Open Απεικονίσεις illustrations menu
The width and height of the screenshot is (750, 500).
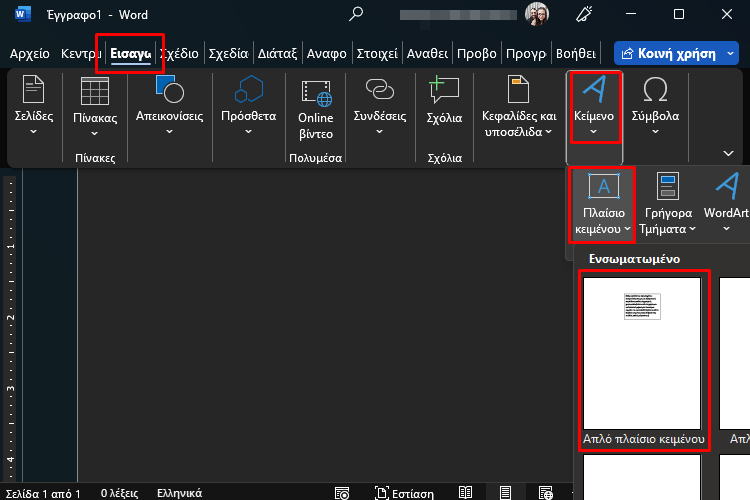[x=169, y=105]
